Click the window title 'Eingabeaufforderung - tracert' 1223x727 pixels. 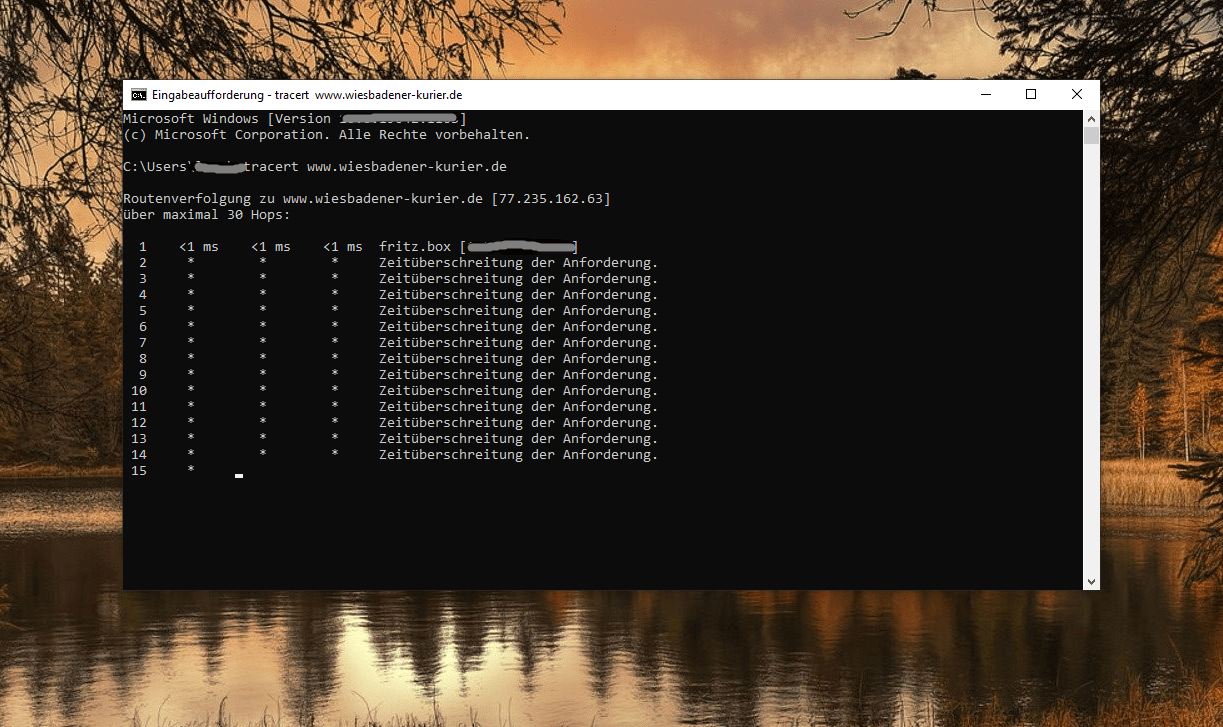(230, 95)
